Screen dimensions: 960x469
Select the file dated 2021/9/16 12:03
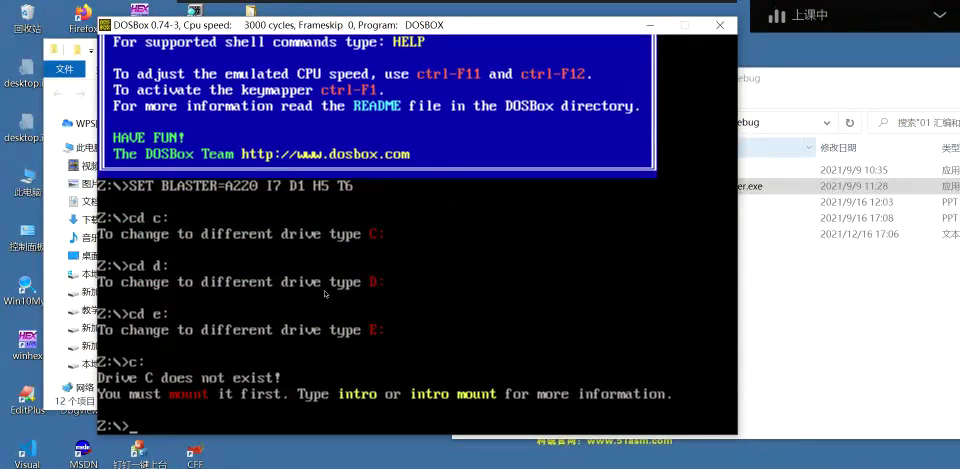[x=849, y=202]
